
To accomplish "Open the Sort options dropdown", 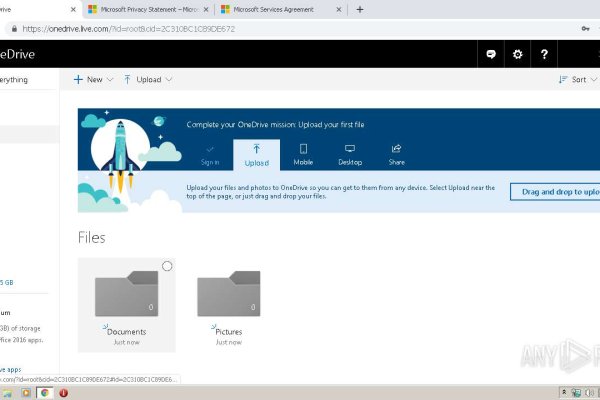I will coord(577,79).
